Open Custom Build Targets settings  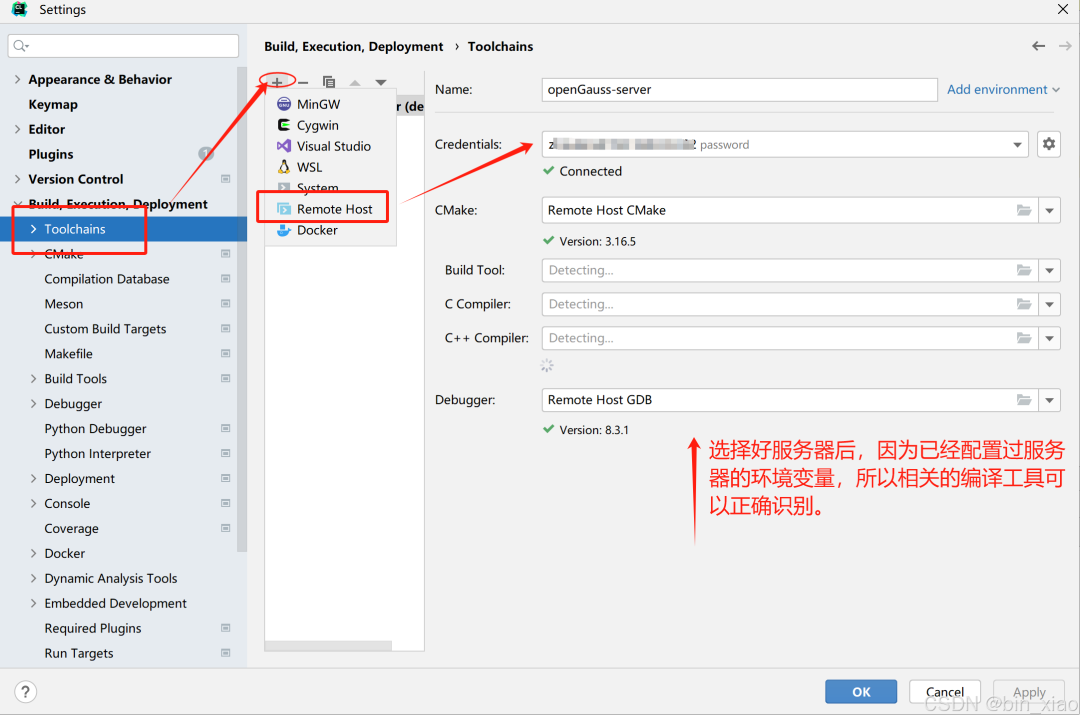tap(105, 329)
